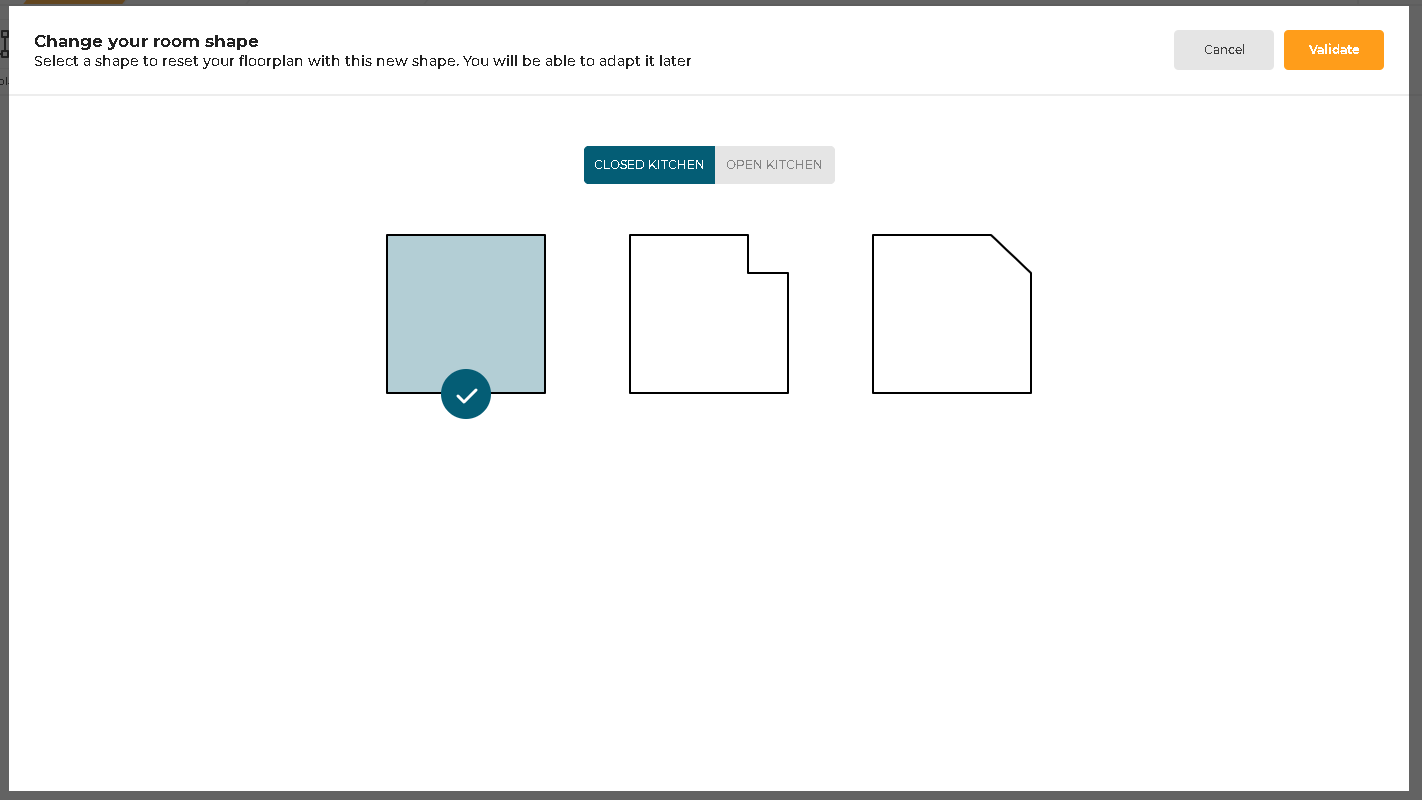Click the checkmark badge on the square shape

(466, 394)
